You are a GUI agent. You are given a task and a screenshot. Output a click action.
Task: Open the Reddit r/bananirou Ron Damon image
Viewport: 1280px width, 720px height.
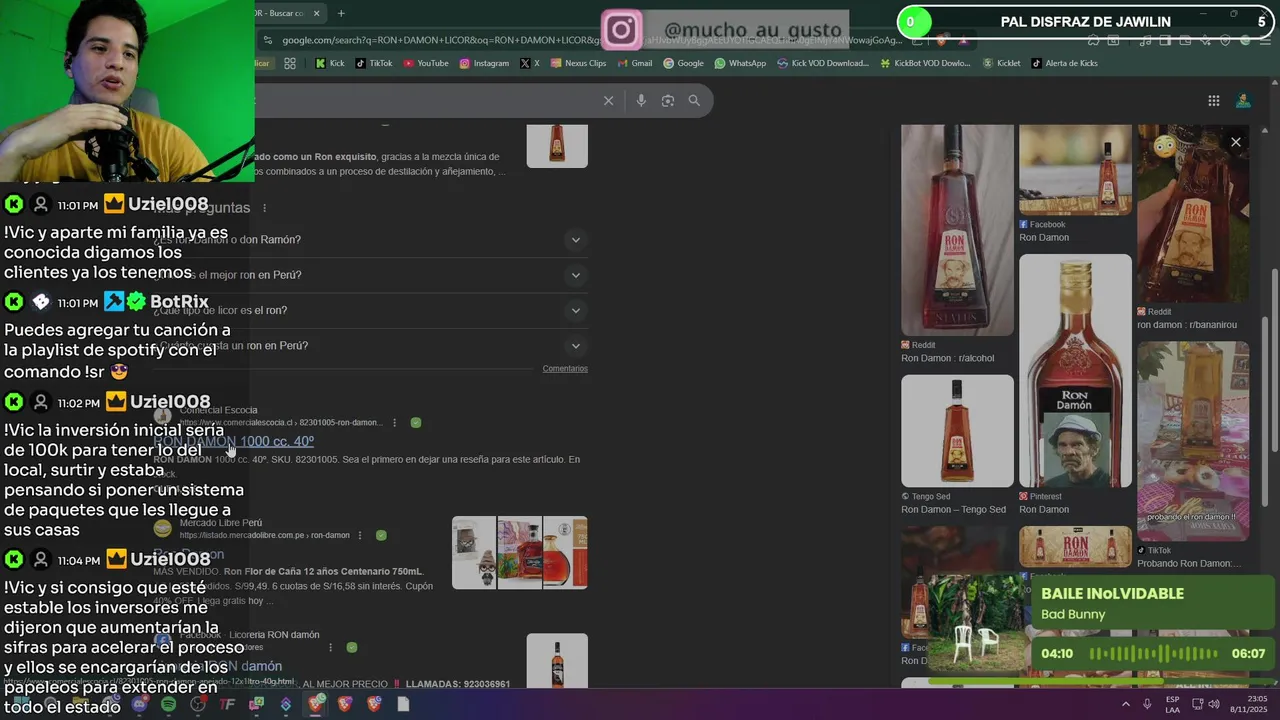pyautogui.click(x=1193, y=214)
